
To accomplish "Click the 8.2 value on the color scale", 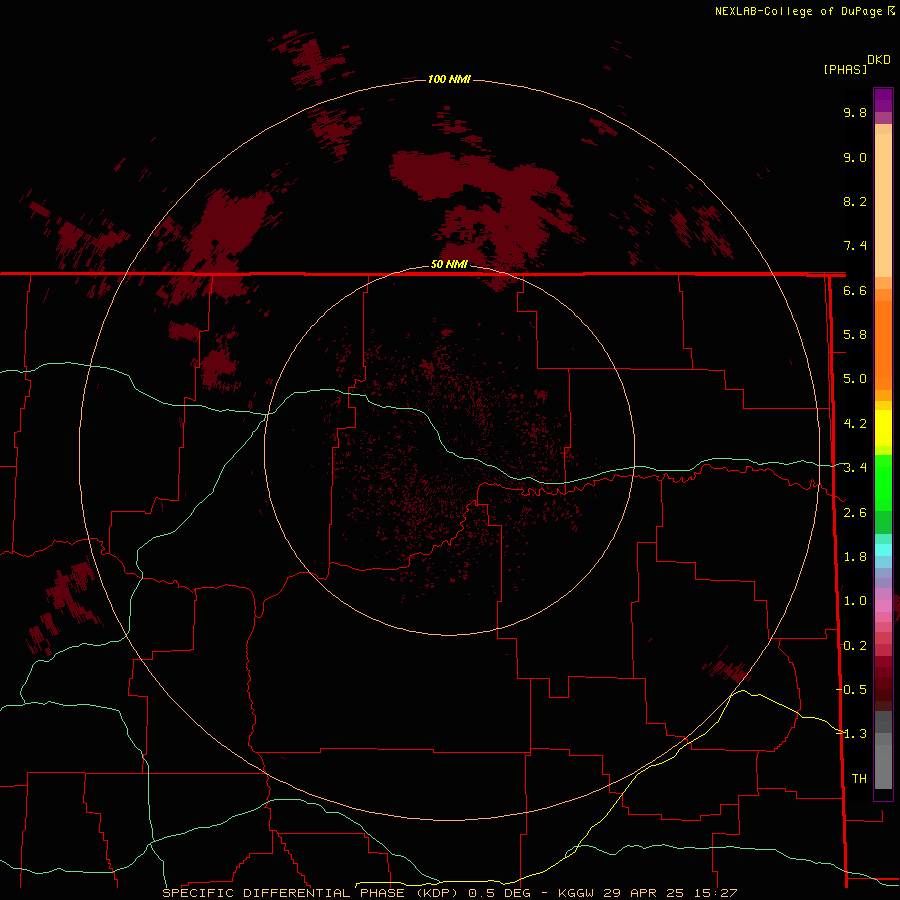I will (855, 201).
